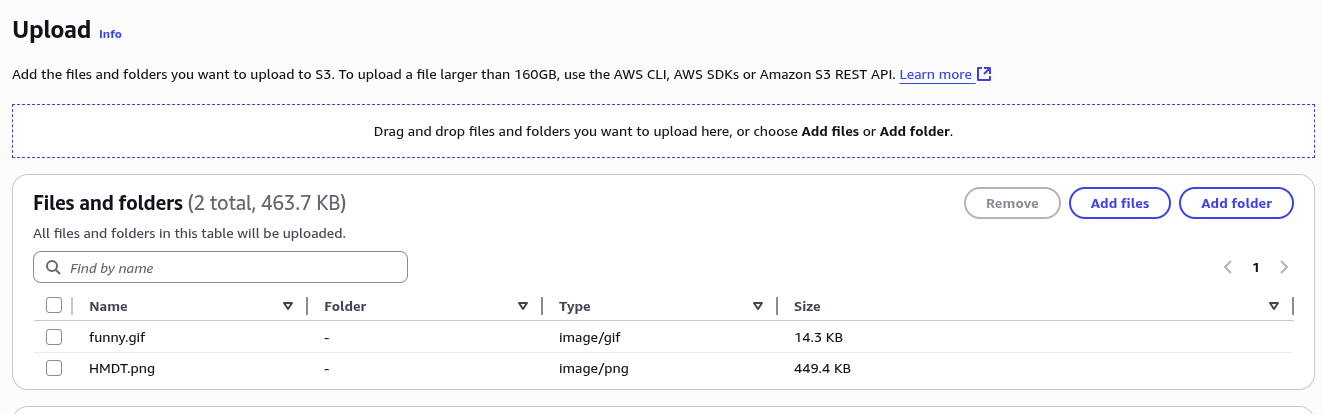The height and width of the screenshot is (414, 1322).
Task: Focus the Find by name field
Action: click(x=220, y=268)
